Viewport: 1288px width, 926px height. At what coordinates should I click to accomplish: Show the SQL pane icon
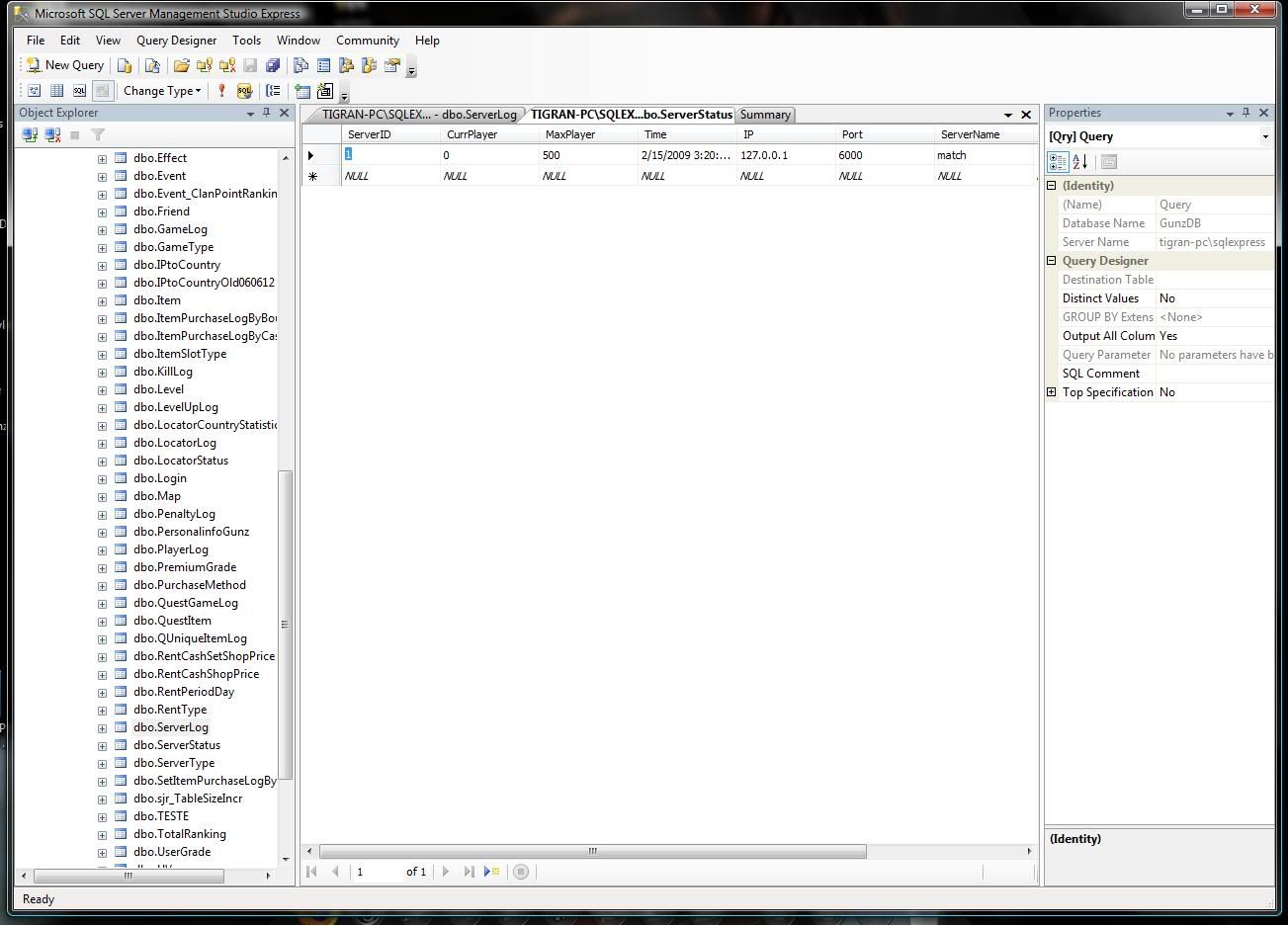tap(79, 91)
